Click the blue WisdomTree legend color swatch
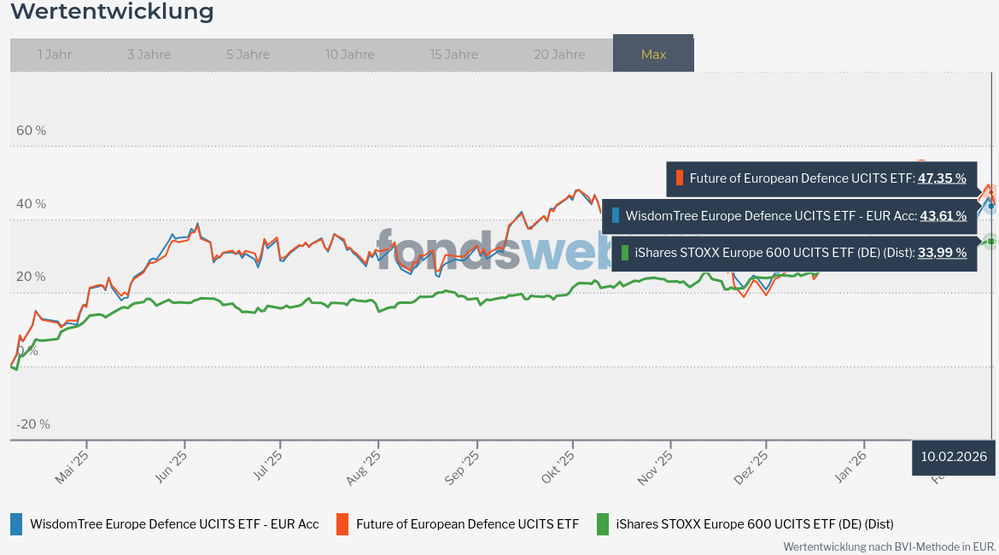Viewport: 999px width, 555px height. [x=17, y=524]
